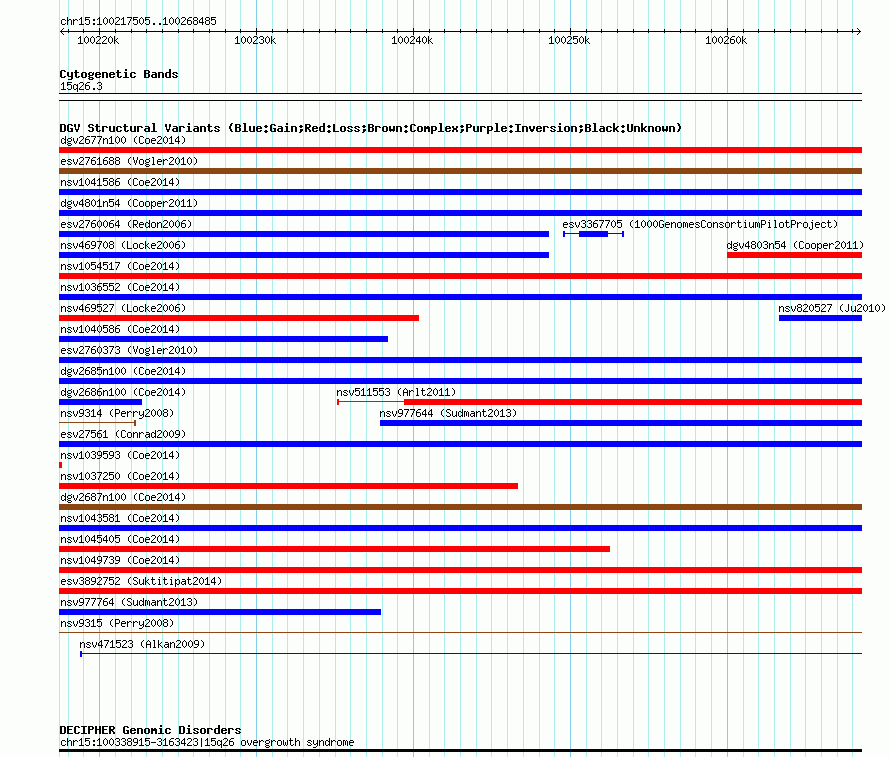Select the nsv820527 blue gain bar
890x757 pixels.
click(820, 318)
